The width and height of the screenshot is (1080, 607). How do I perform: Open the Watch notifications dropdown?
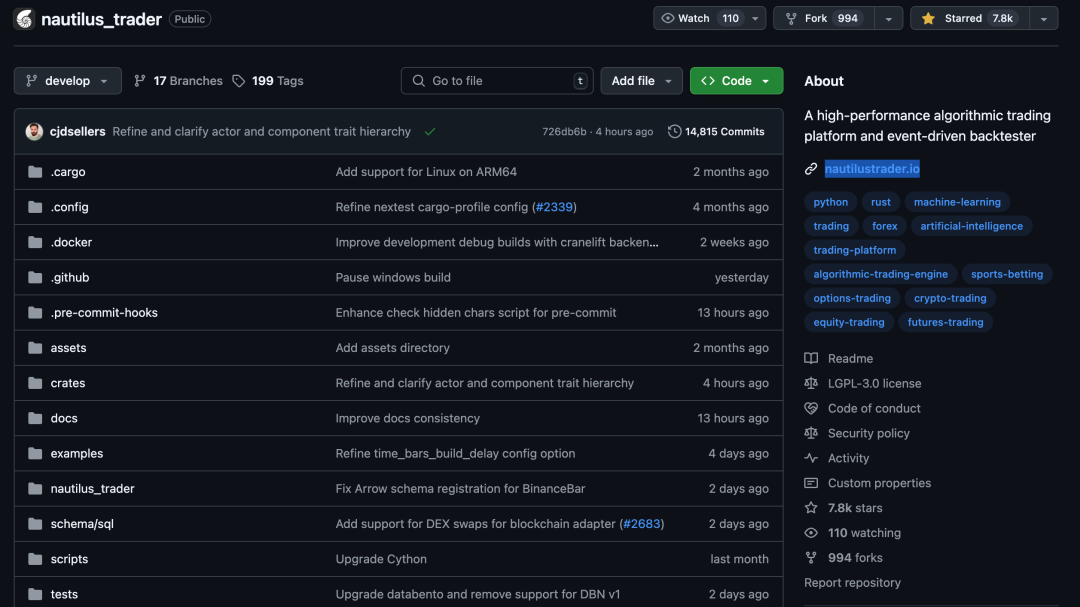(x=709, y=19)
